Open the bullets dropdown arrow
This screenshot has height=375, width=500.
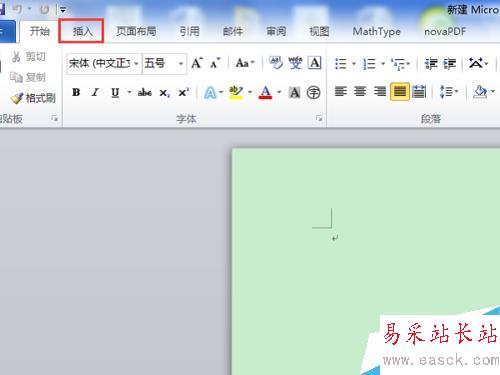(x=354, y=63)
